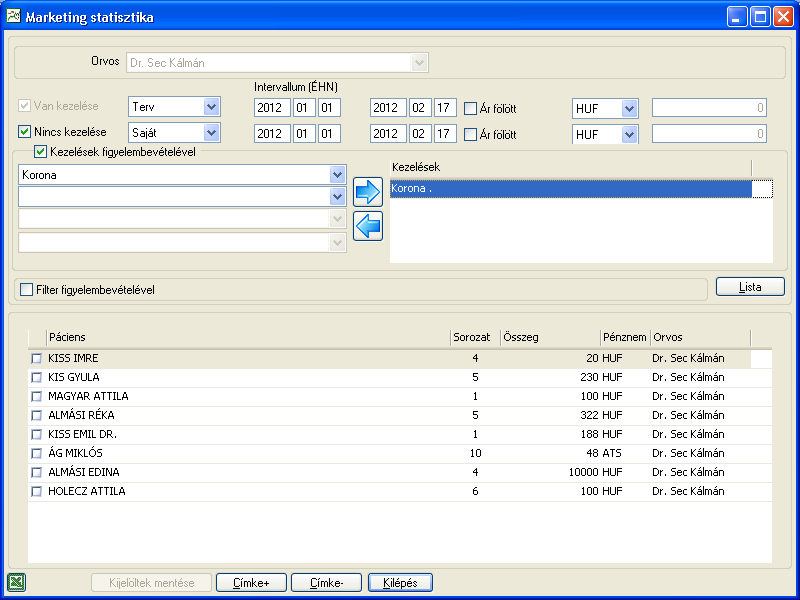800x600 pixels.
Task: Select the checkbox for KISS IMRE
Action: click(36, 358)
